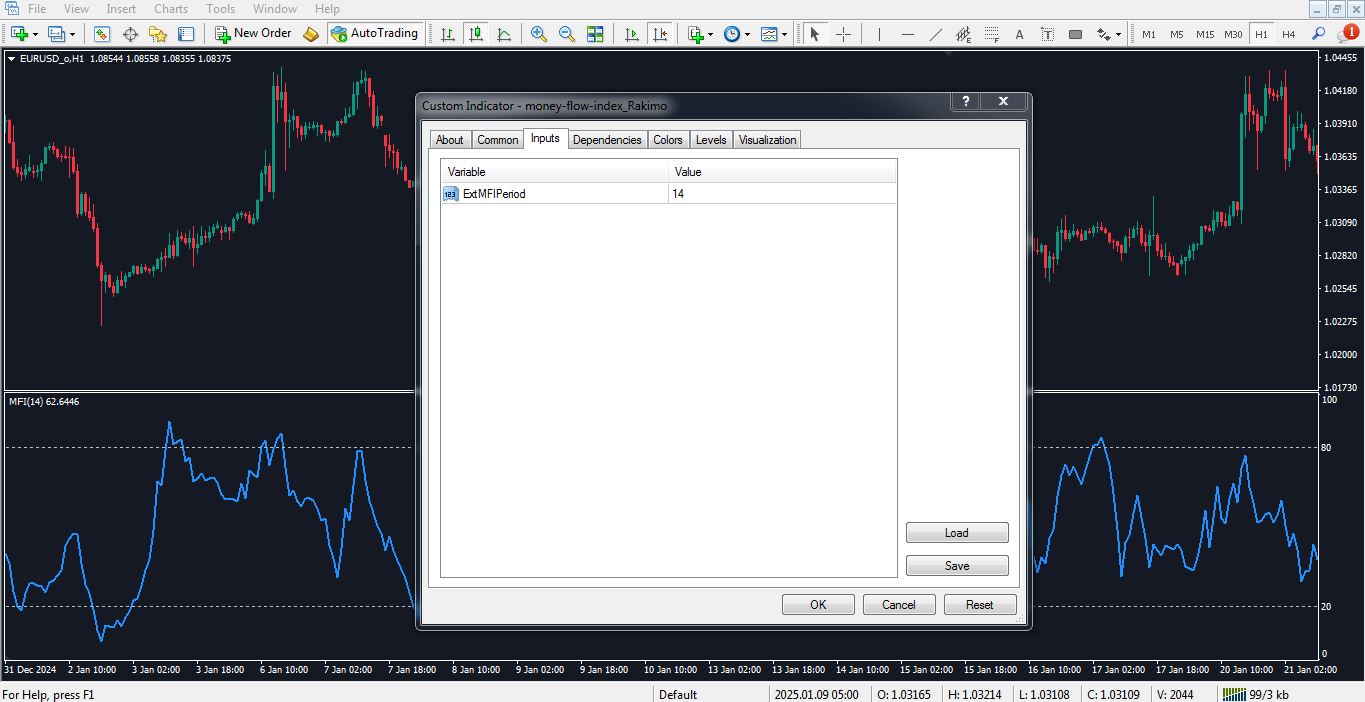The width and height of the screenshot is (1365, 702).
Task: Draw a trendline with the toolbar tool
Action: (x=935, y=34)
